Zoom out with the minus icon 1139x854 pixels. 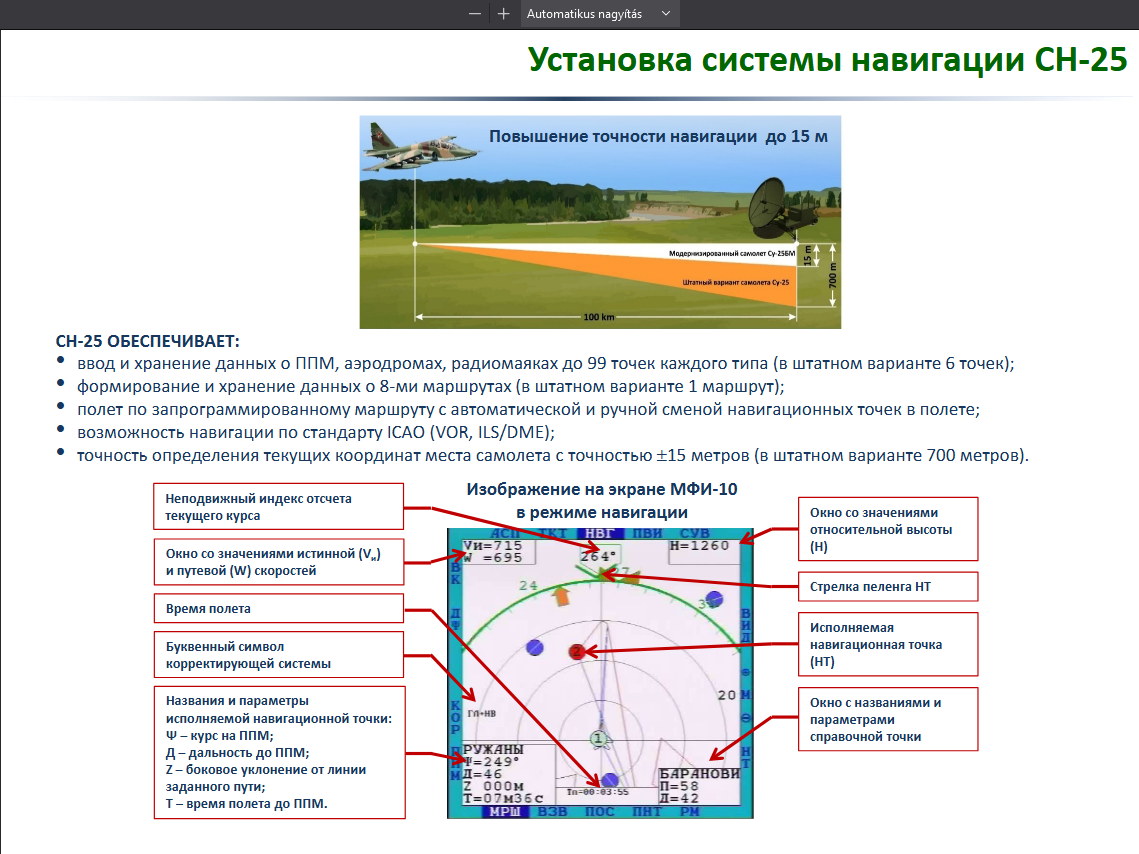tap(475, 14)
